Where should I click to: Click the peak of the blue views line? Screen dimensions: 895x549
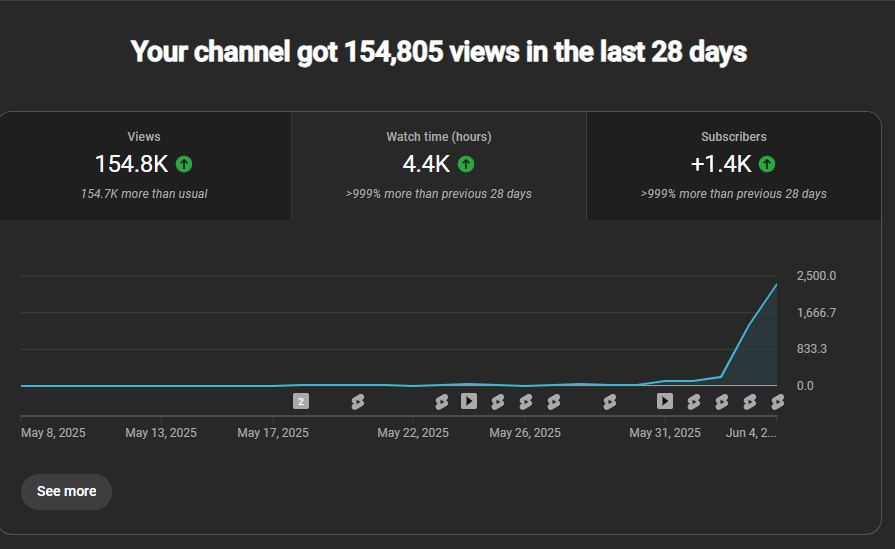(776, 284)
